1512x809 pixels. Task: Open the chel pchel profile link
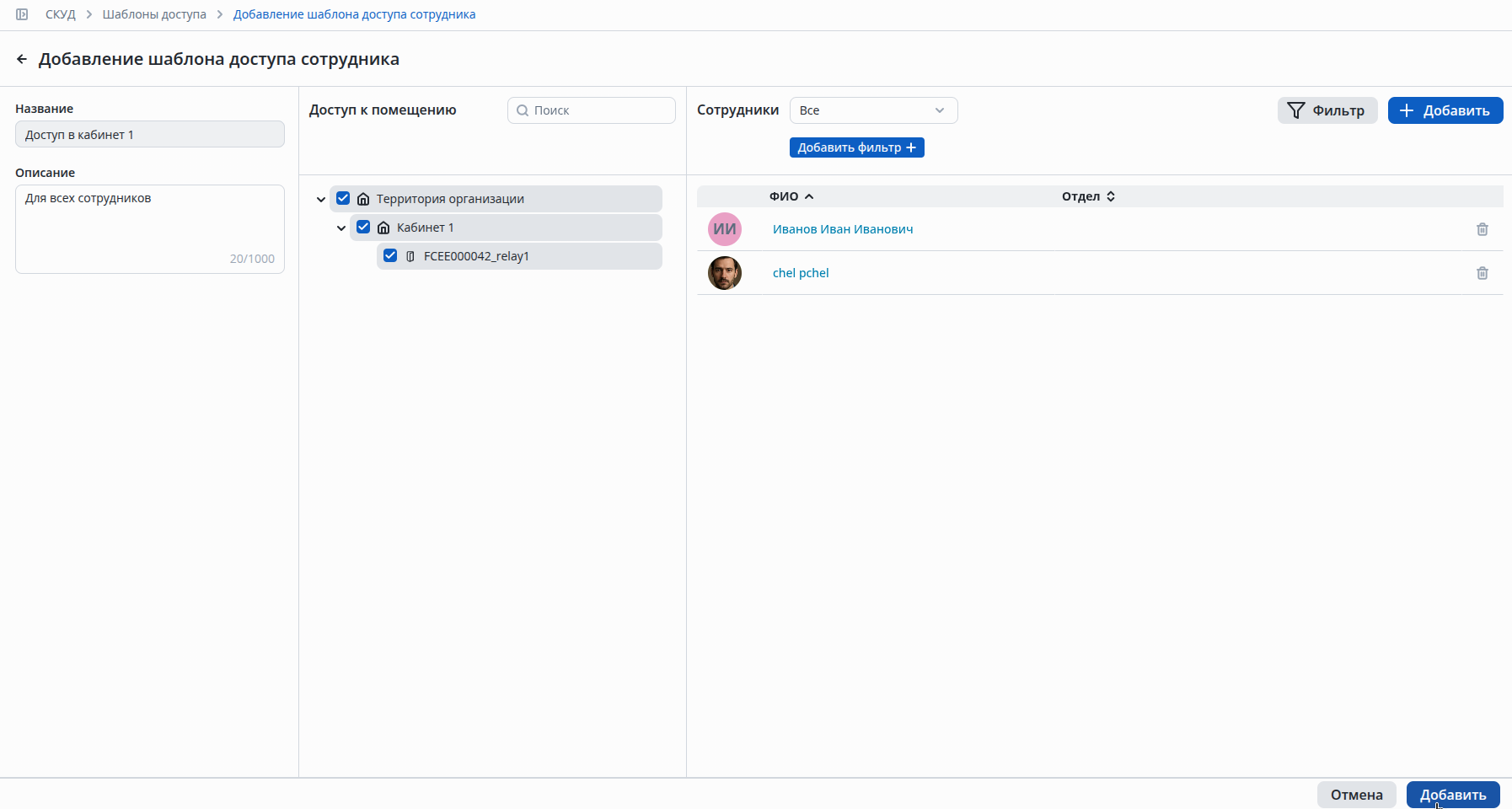[x=801, y=273]
